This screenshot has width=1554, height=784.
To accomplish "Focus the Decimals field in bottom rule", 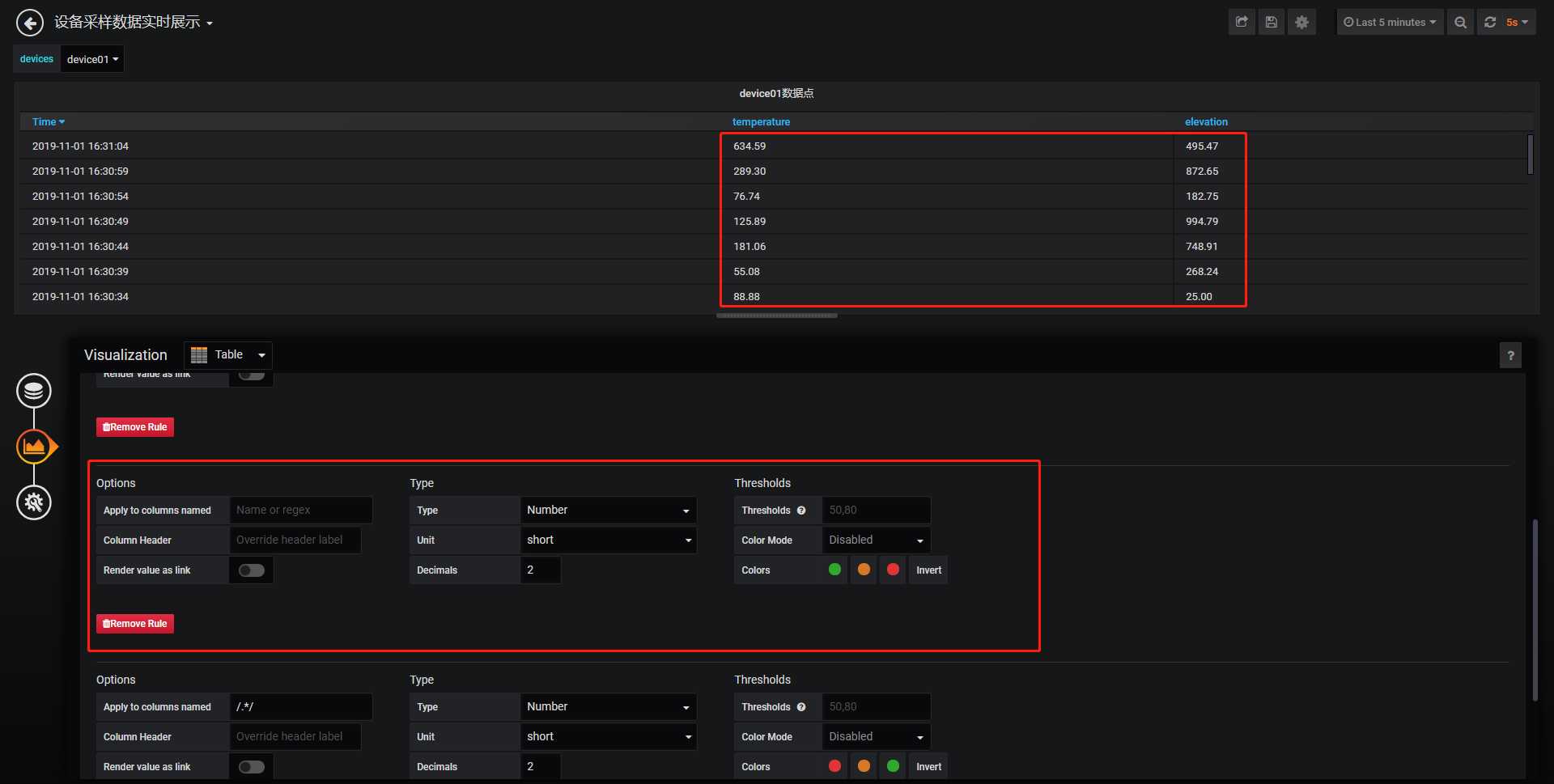I will (541, 767).
